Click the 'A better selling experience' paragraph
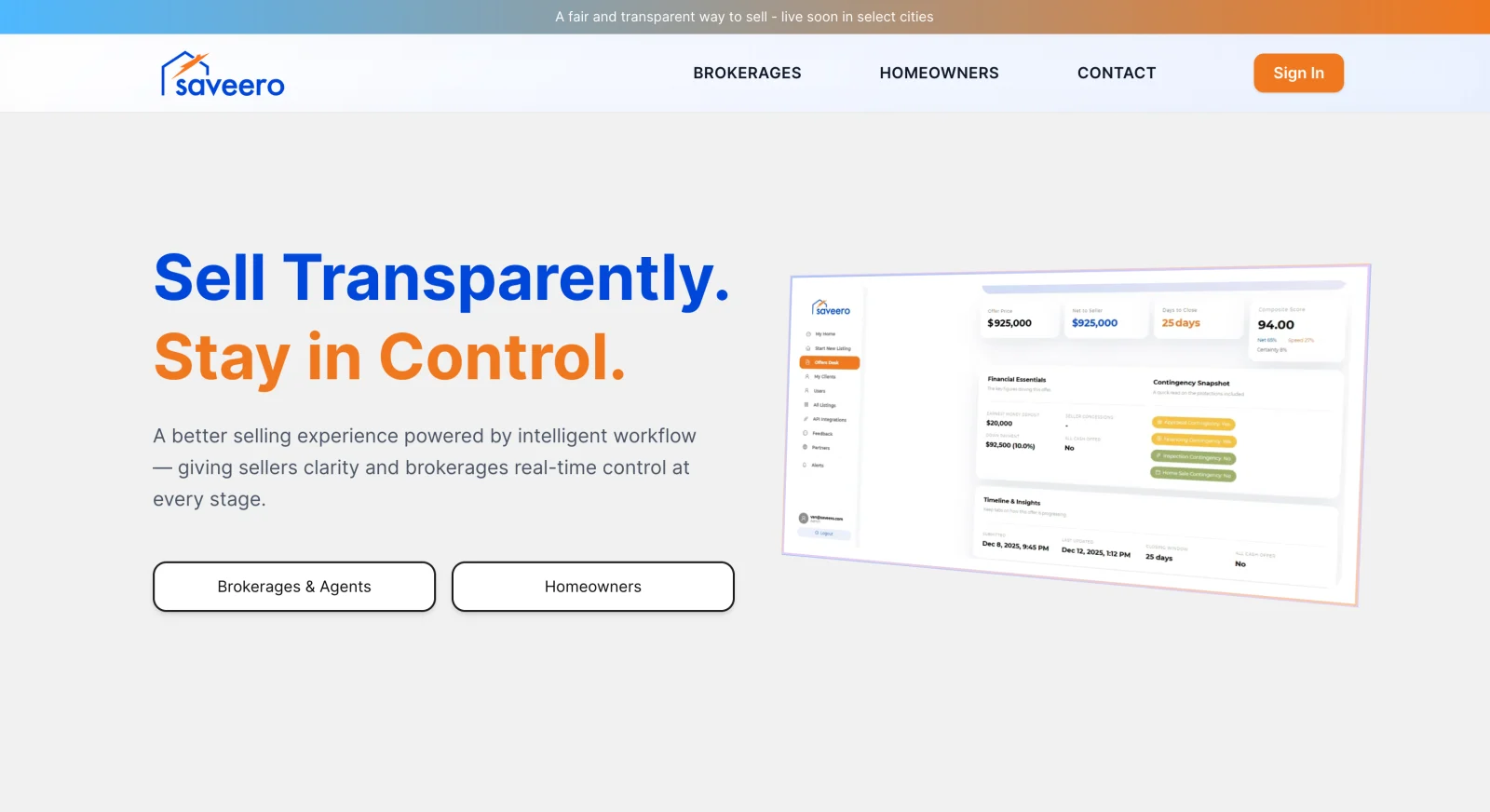Viewport: 1490px width, 812px height. pyautogui.click(x=425, y=467)
